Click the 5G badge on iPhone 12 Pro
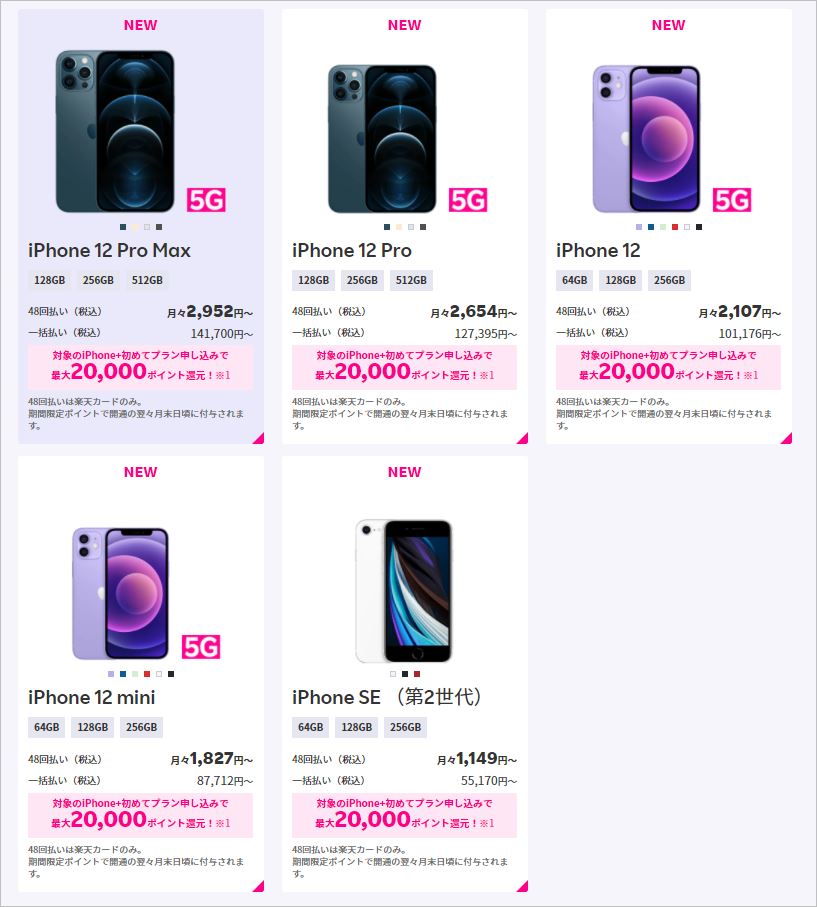Image resolution: width=817 pixels, height=907 pixels. tap(468, 200)
